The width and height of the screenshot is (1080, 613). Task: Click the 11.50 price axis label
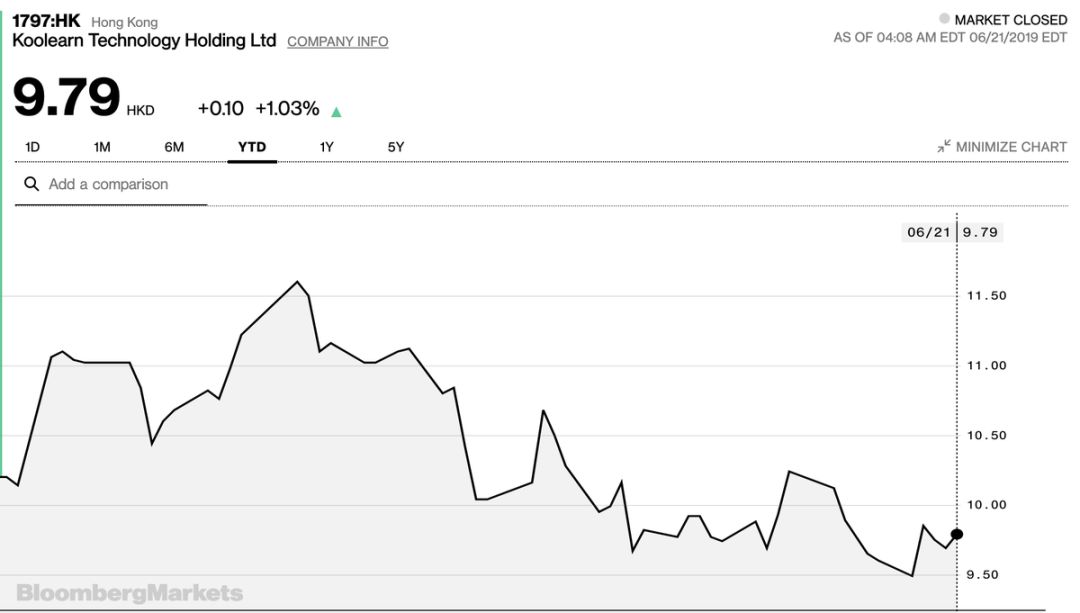[985, 296]
